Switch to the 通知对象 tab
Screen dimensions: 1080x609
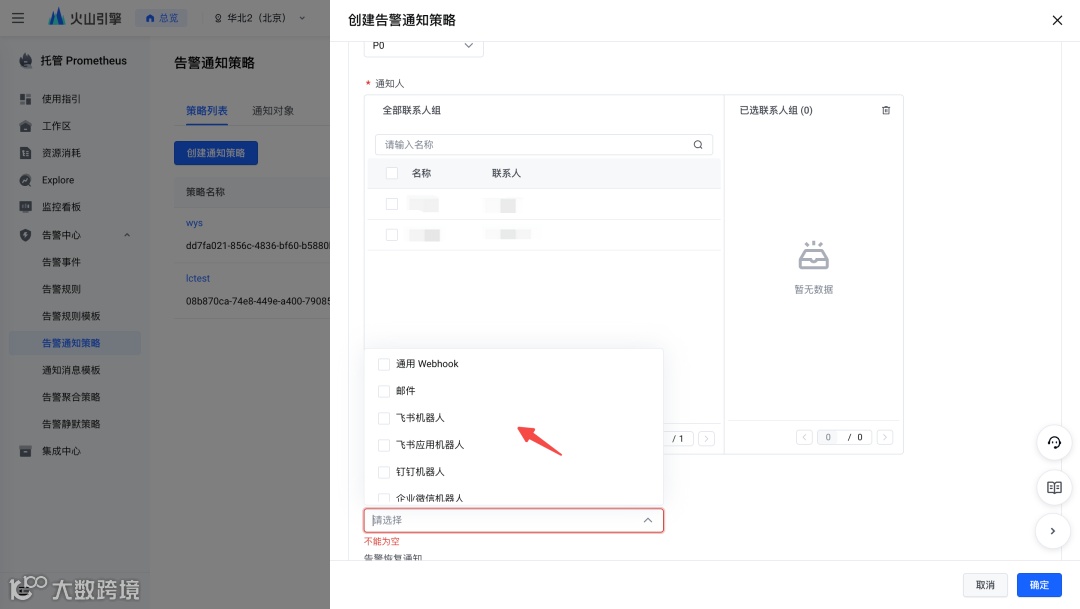pyautogui.click(x=273, y=110)
